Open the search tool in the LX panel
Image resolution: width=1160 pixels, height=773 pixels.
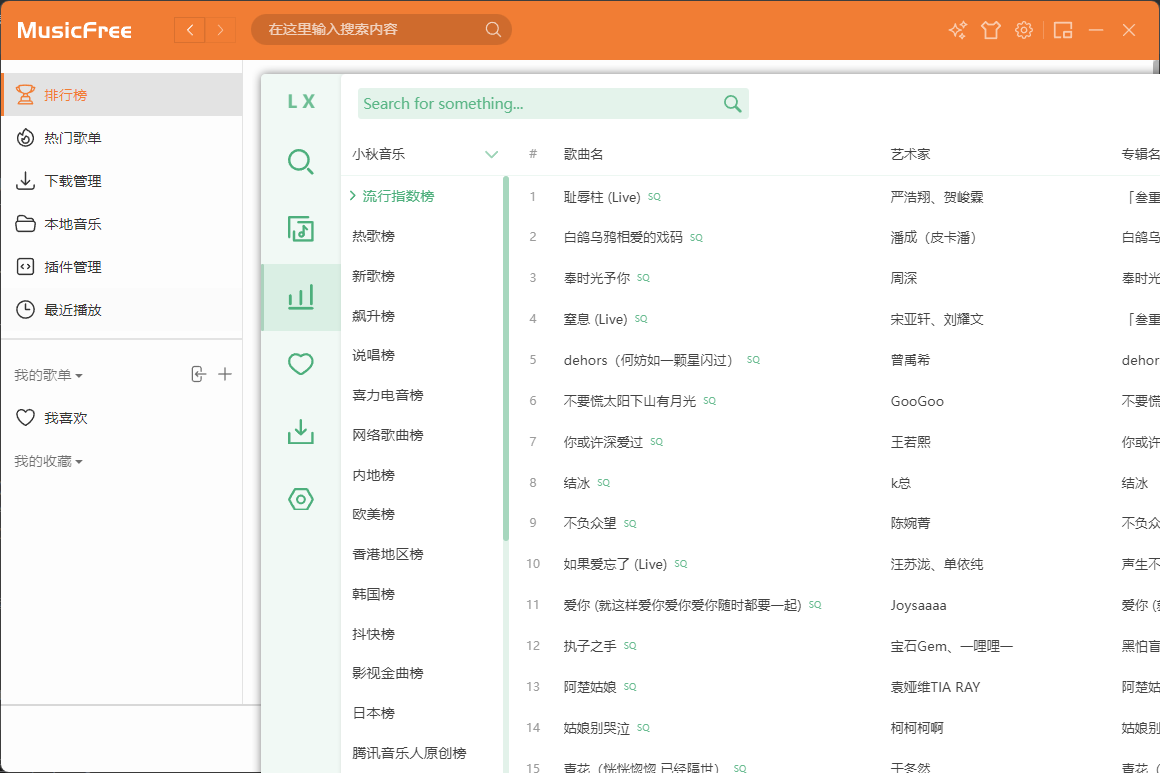tap(299, 161)
